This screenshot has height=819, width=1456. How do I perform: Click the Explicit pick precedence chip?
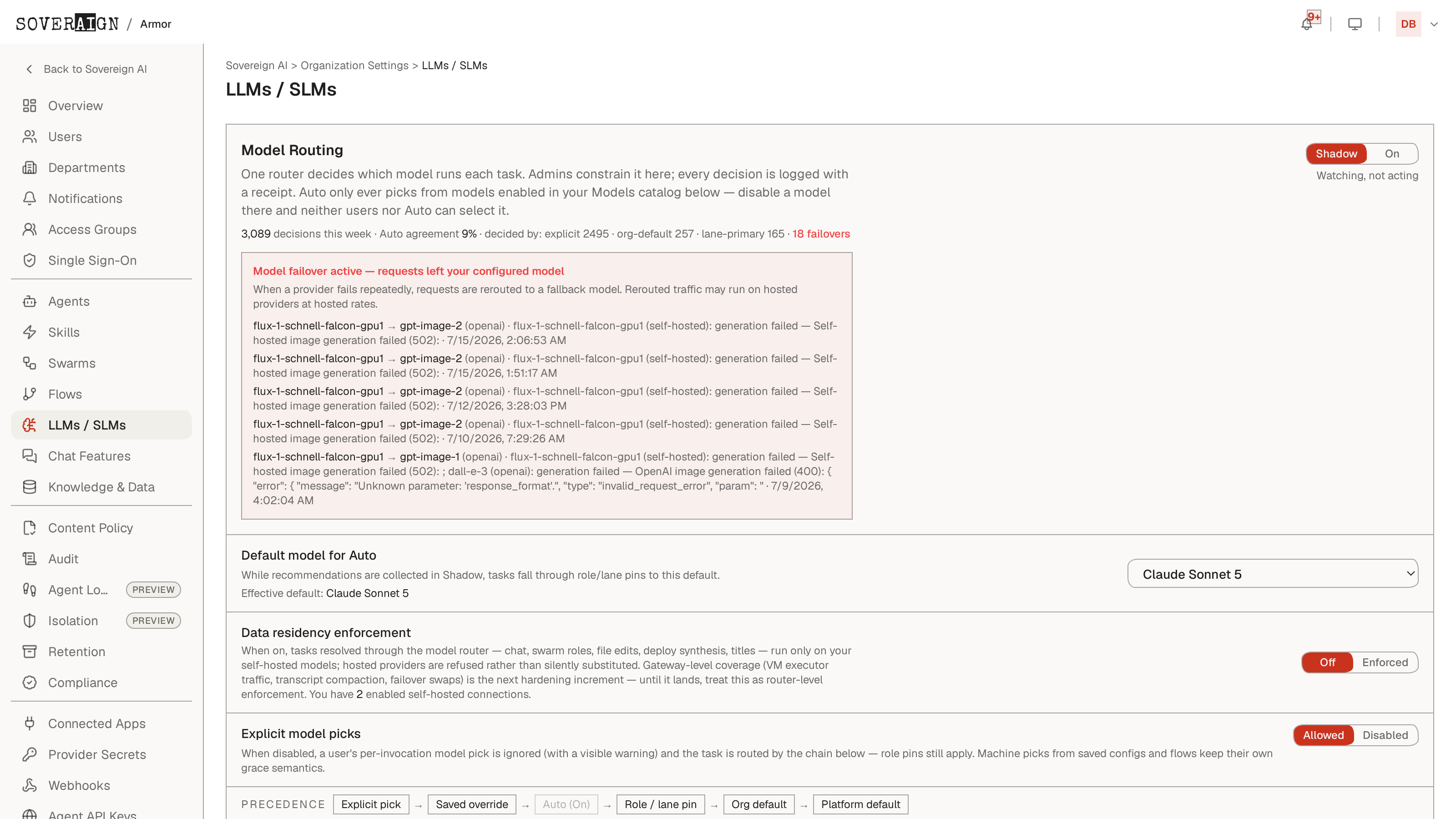pyautogui.click(x=371, y=804)
